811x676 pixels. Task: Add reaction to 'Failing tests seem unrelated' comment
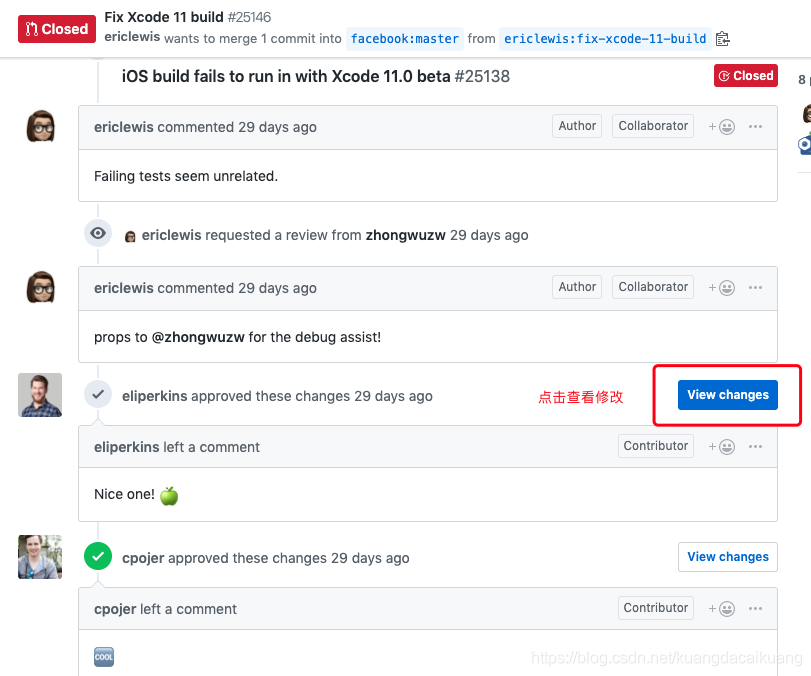click(x=722, y=127)
